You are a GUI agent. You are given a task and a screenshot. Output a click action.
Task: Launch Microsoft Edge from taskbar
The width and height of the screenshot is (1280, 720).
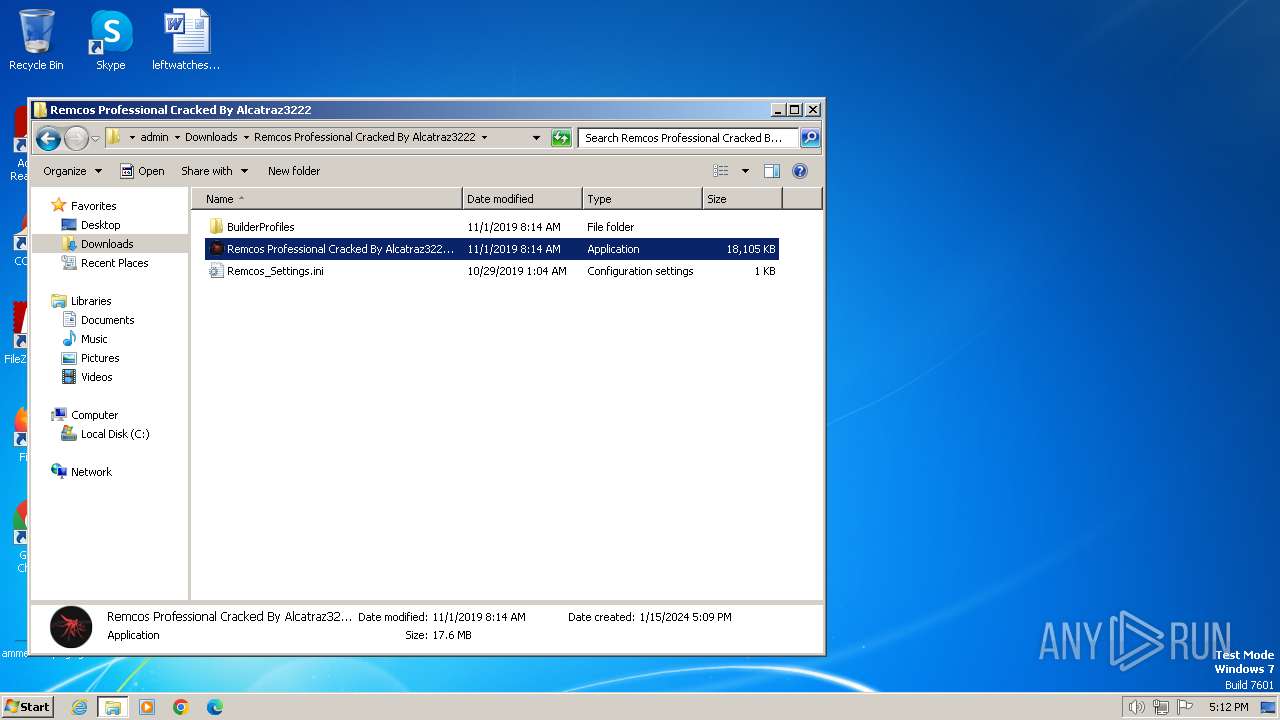coord(214,707)
